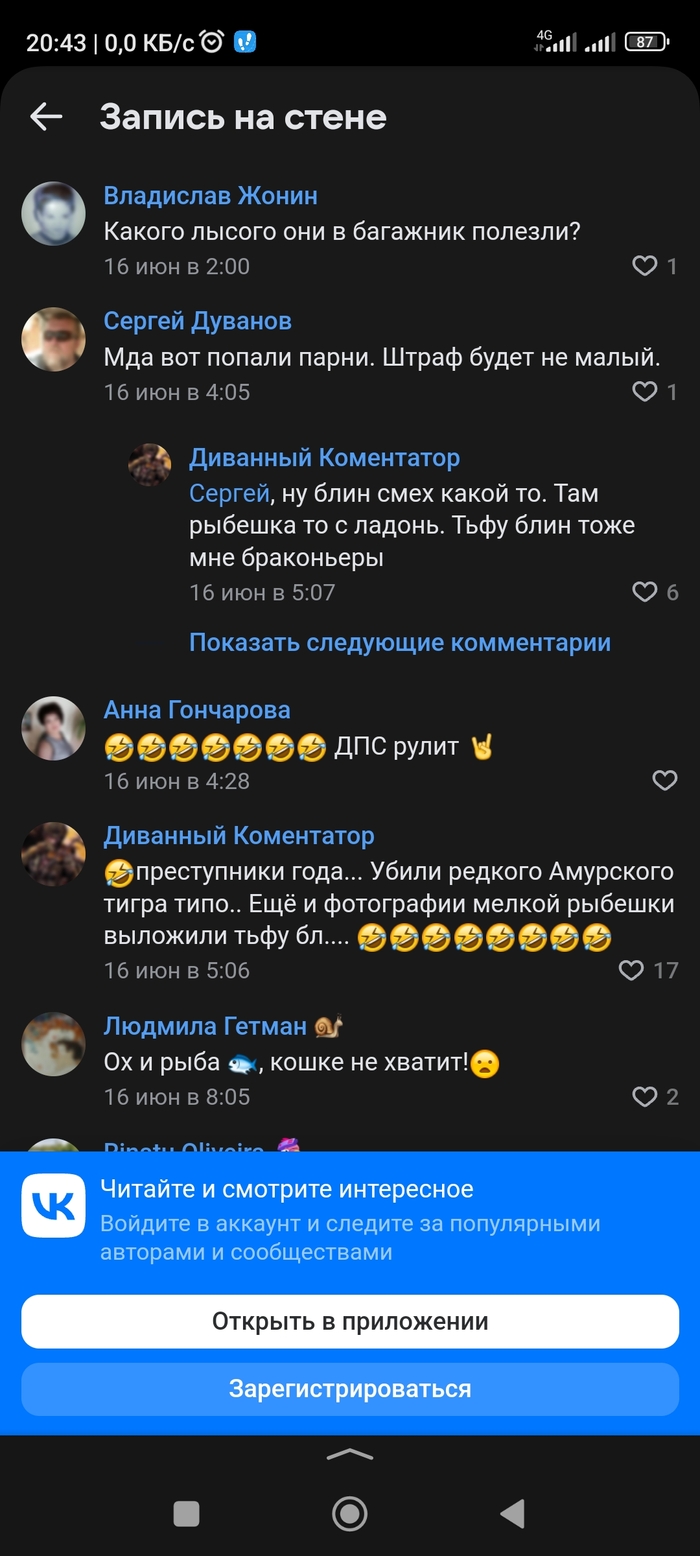Image resolution: width=700 pixels, height=1556 pixels.
Task: Tap heart on comment with 17 likes
Action: 630,970
